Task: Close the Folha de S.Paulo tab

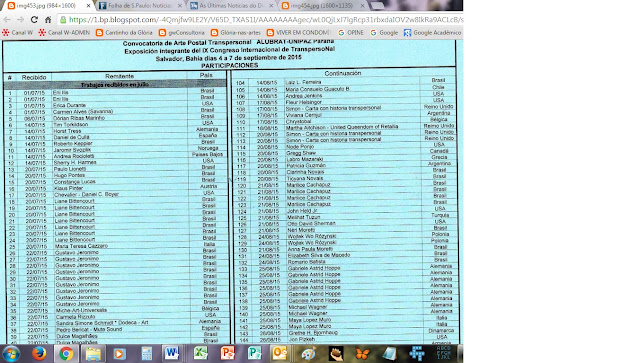Action: pos(180,6)
